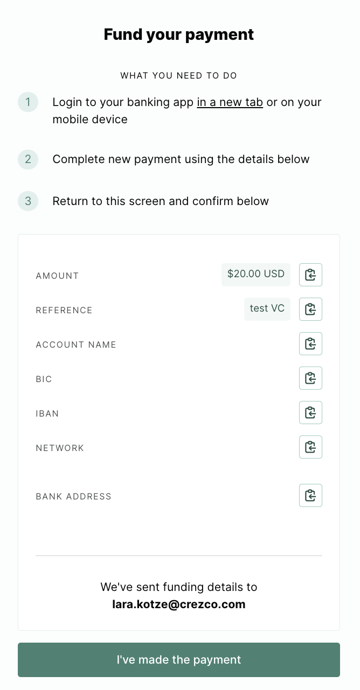Select the $20.00 USD amount chip
The width and height of the screenshot is (360, 690).
(256, 274)
